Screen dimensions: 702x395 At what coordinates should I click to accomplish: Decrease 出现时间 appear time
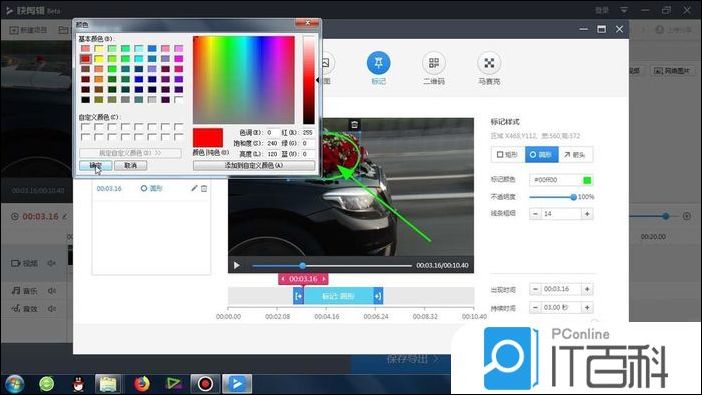tap(535, 289)
